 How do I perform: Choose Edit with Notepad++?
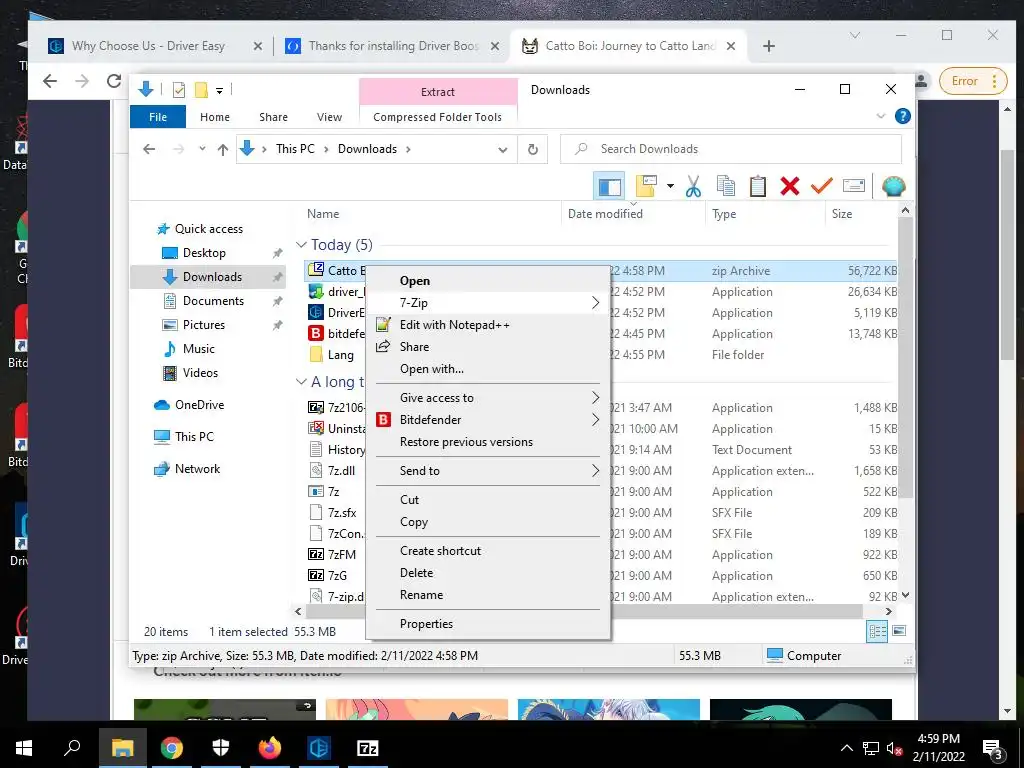pyautogui.click(x=488, y=325)
